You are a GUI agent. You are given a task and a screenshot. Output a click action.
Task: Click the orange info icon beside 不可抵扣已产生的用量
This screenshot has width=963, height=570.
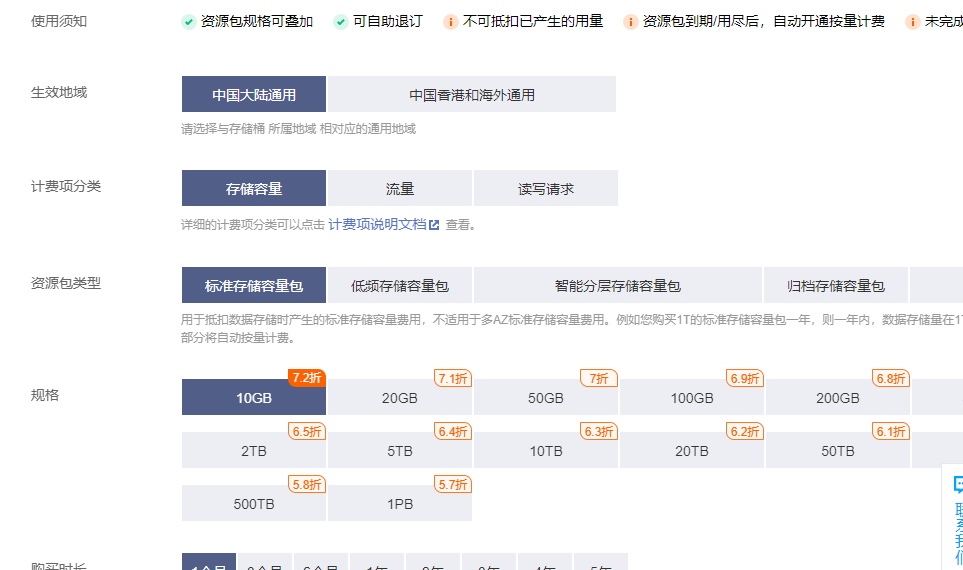point(451,22)
